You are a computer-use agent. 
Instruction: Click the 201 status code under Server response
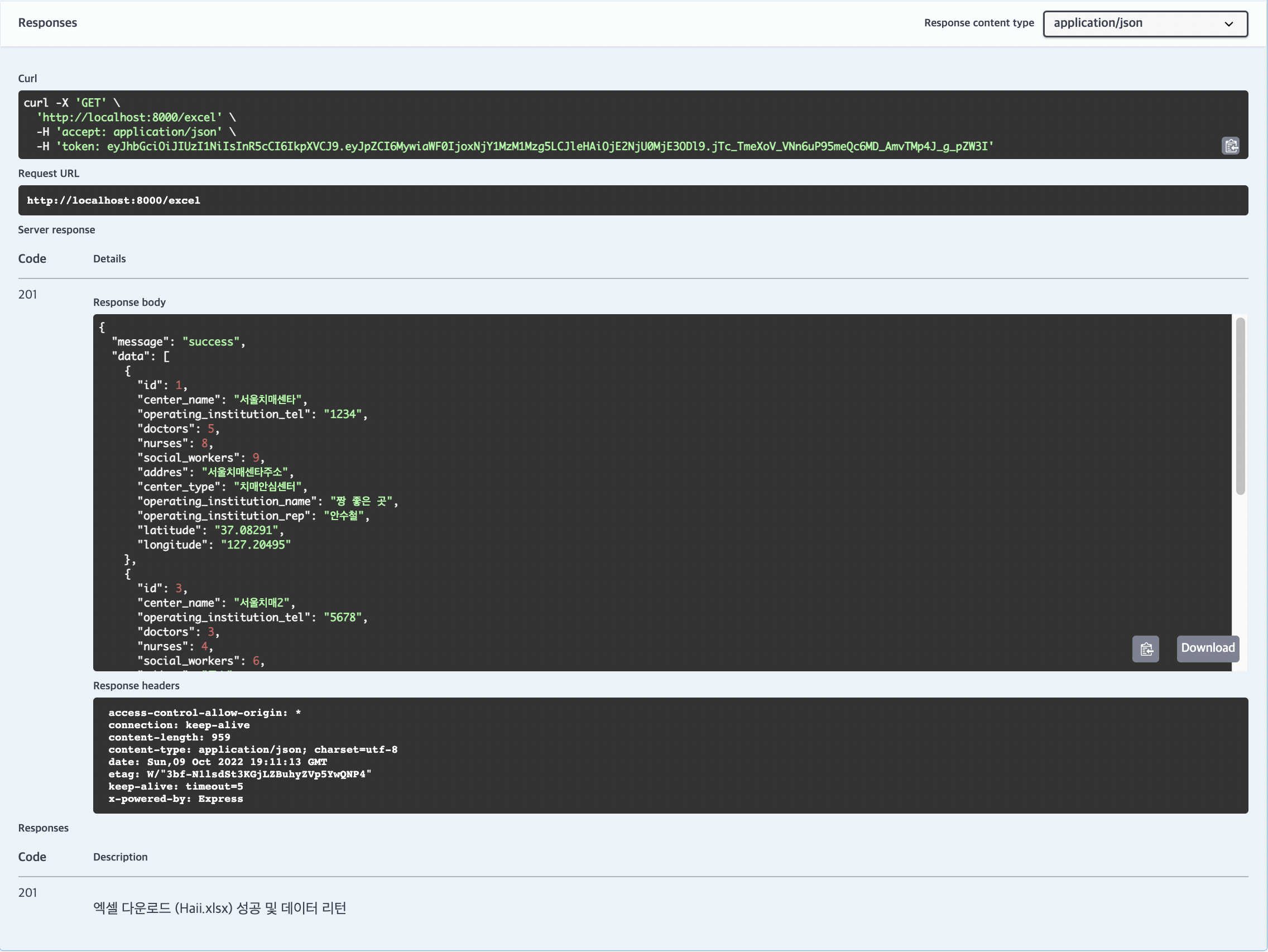pyautogui.click(x=27, y=295)
